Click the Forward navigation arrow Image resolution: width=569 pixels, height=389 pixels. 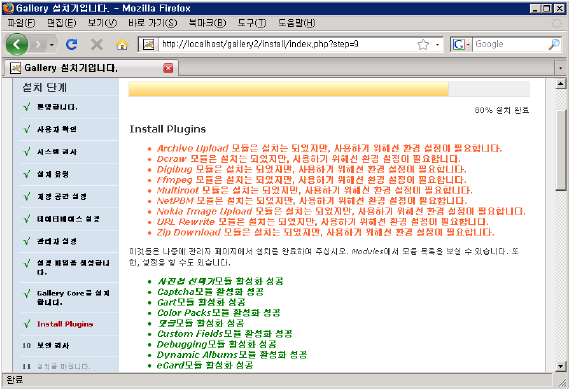tap(37, 45)
